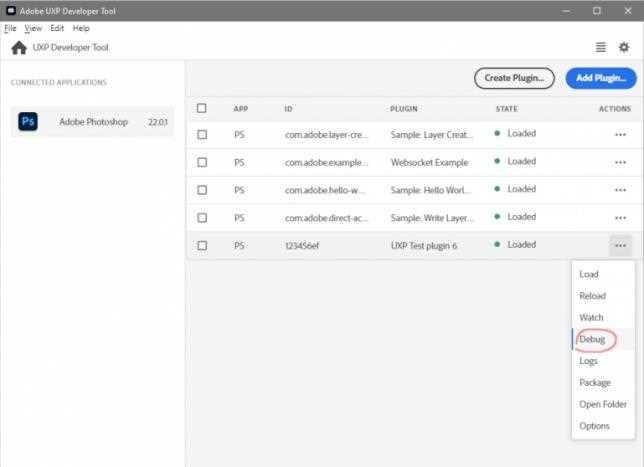Open actions menu for Websocket Example row
This screenshot has width=644, height=467.
point(620,162)
